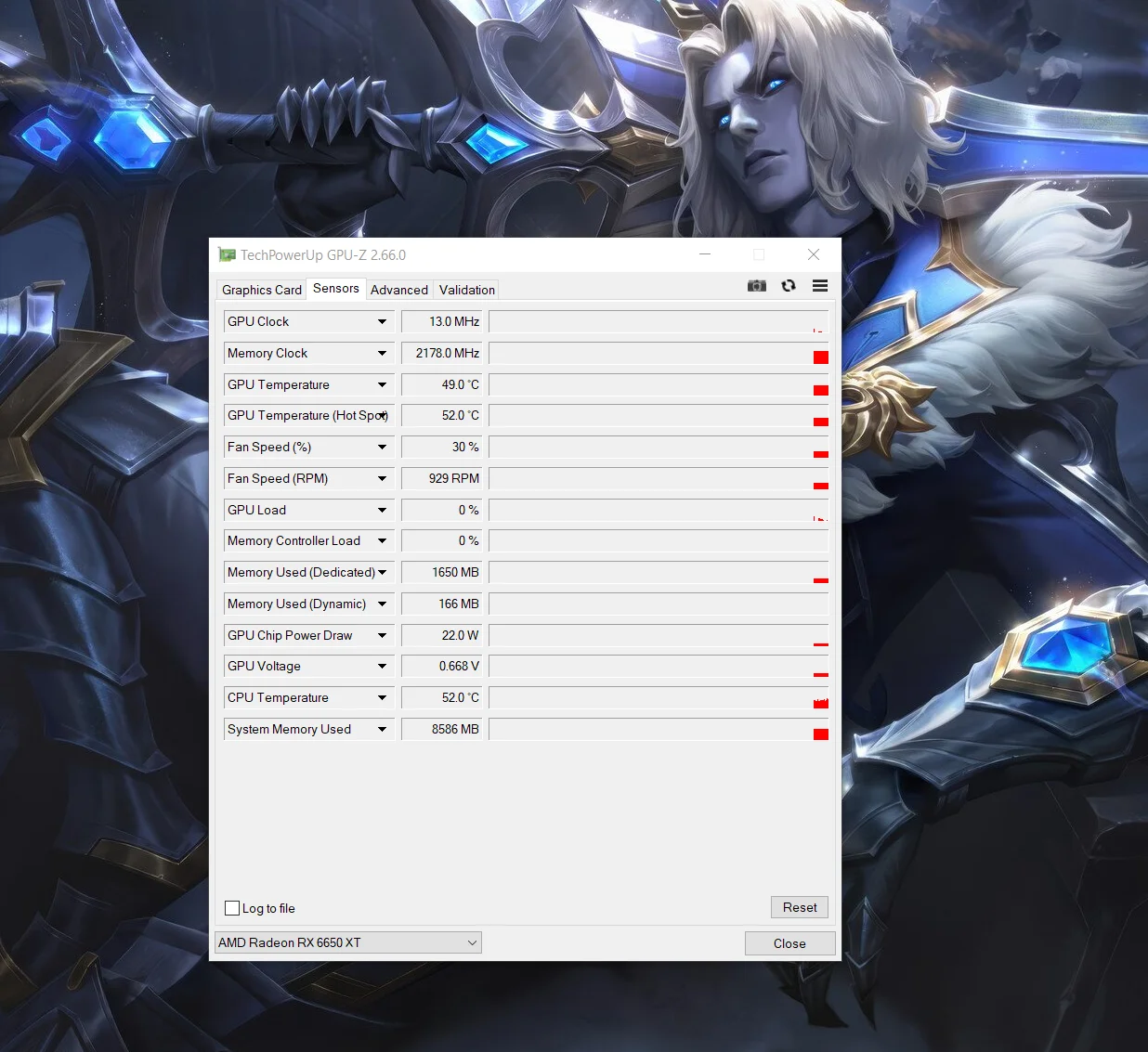Image resolution: width=1148 pixels, height=1052 pixels.
Task: Open the GPU Load dropdown
Action: click(x=382, y=510)
